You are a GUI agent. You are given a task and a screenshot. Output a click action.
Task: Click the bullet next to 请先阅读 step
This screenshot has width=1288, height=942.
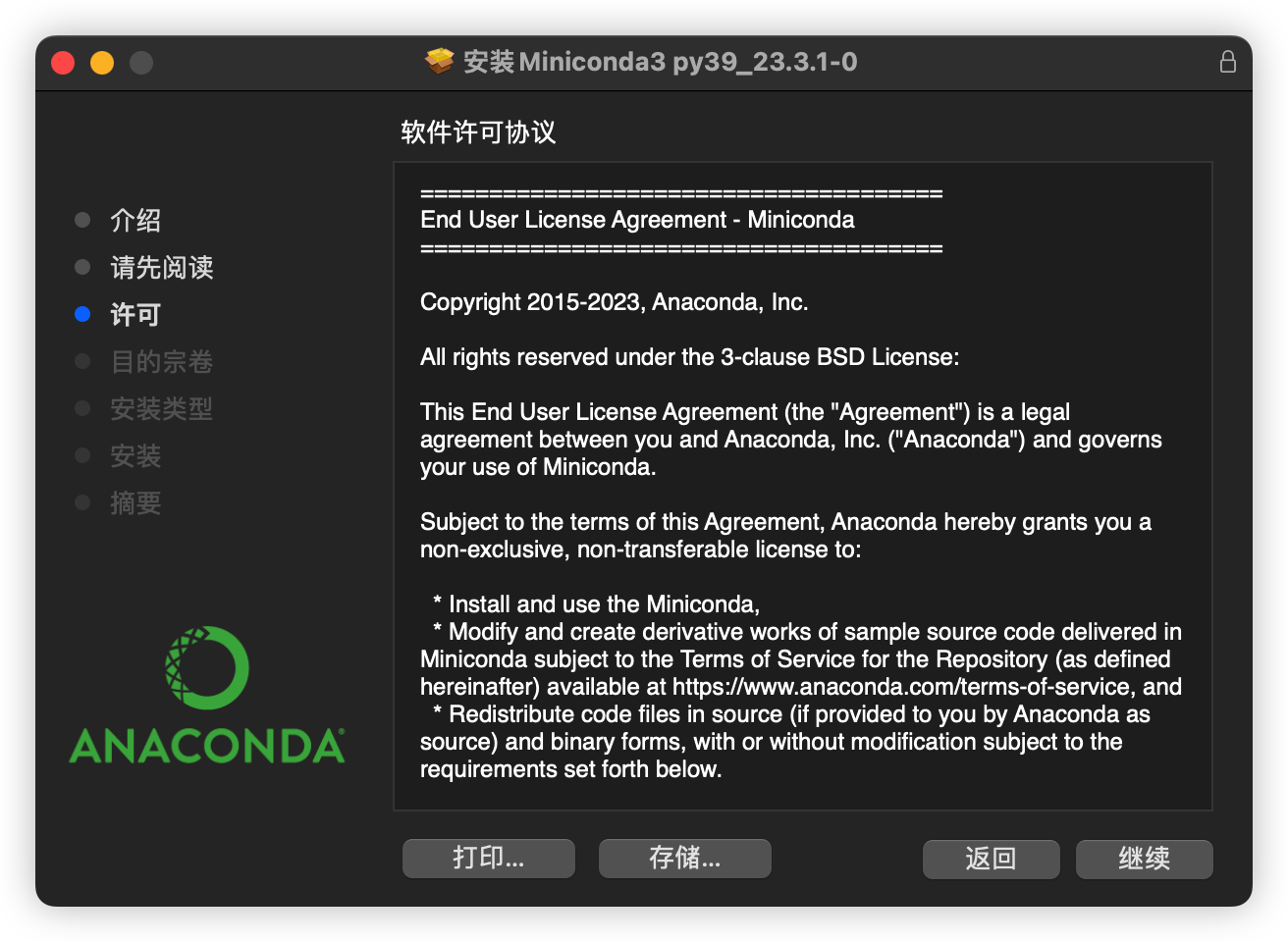coord(82,267)
